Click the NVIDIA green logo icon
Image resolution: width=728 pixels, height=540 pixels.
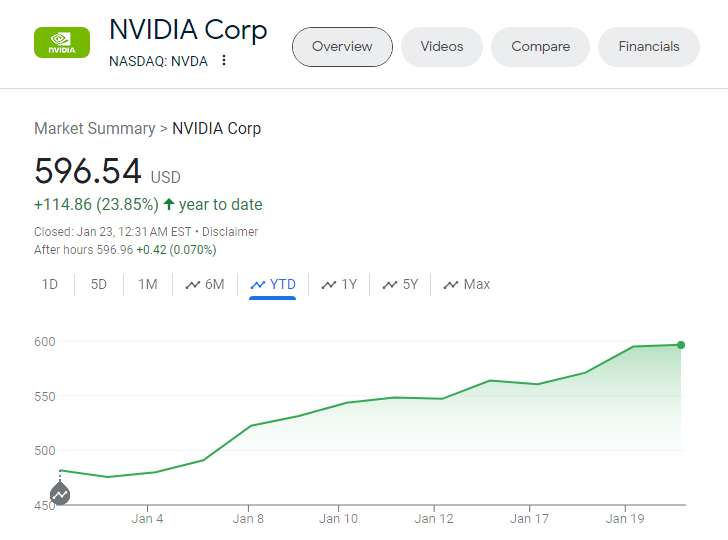[62, 43]
